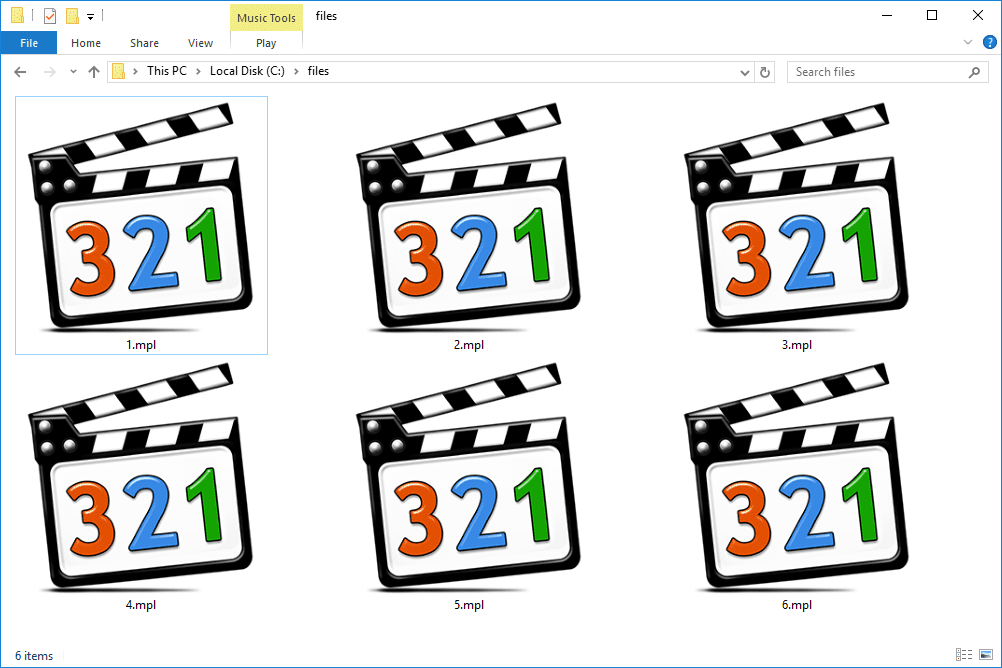Click the 3.mpl file name label
The height and width of the screenshot is (668, 1002).
point(796,345)
